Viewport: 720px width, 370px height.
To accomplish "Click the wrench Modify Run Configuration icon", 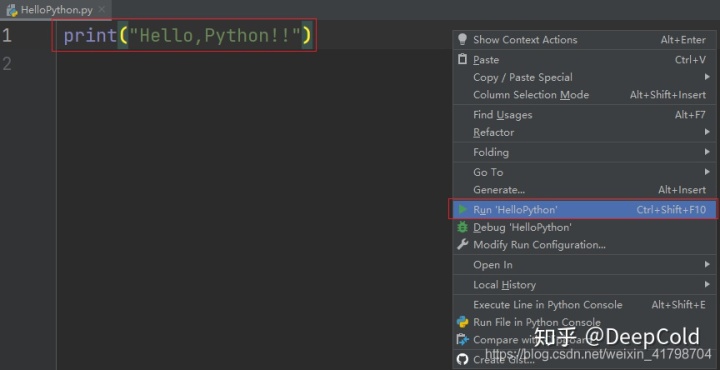I will tap(462, 245).
